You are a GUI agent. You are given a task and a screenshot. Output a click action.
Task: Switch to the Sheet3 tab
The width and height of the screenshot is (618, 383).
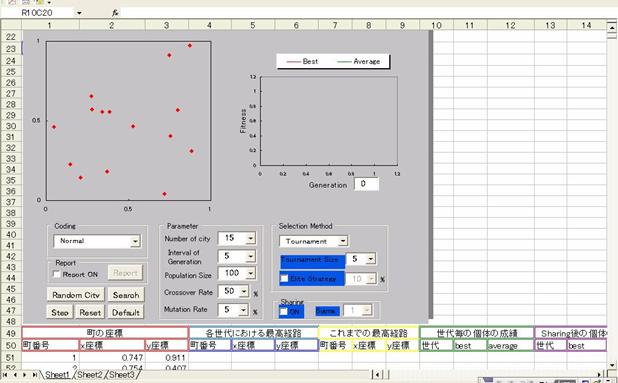pos(121,374)
